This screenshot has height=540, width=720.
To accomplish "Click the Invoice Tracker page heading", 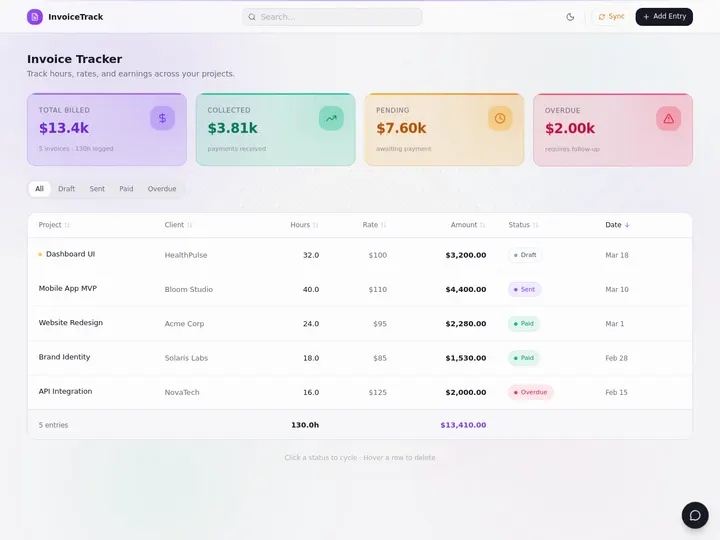I will [x=74, y=59].
